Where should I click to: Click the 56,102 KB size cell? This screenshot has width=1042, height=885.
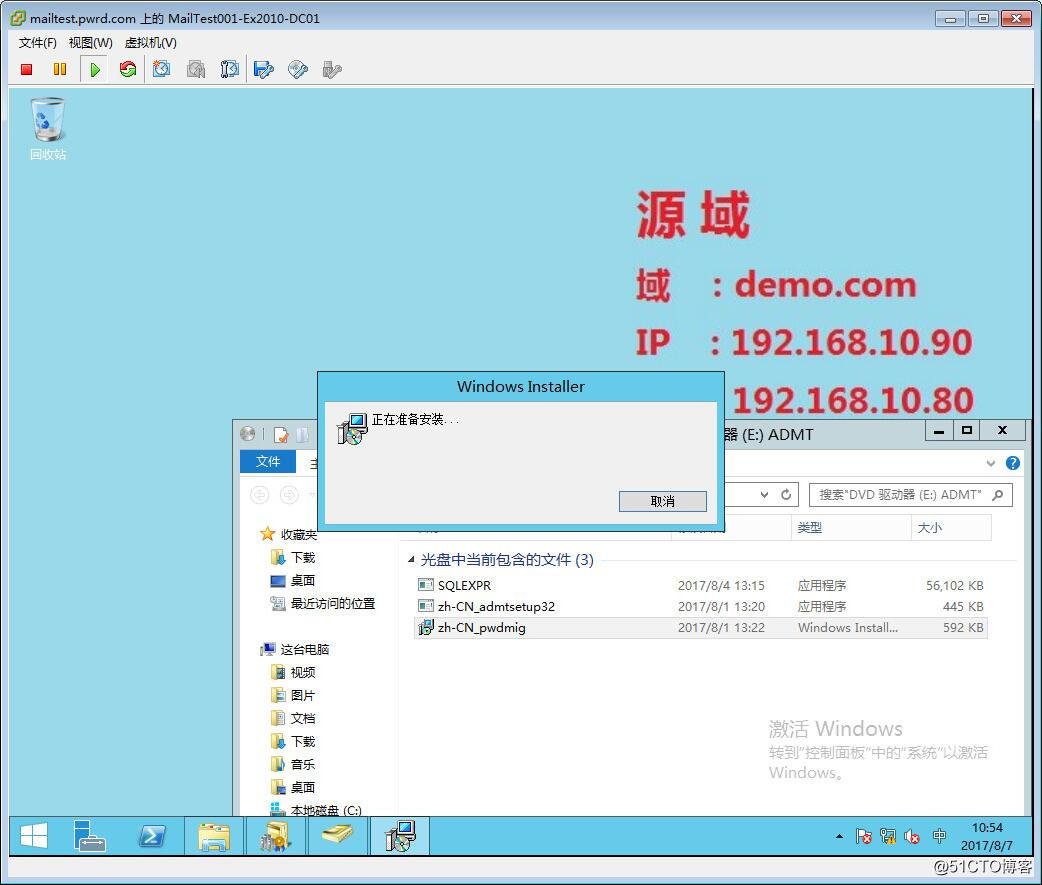954,585
